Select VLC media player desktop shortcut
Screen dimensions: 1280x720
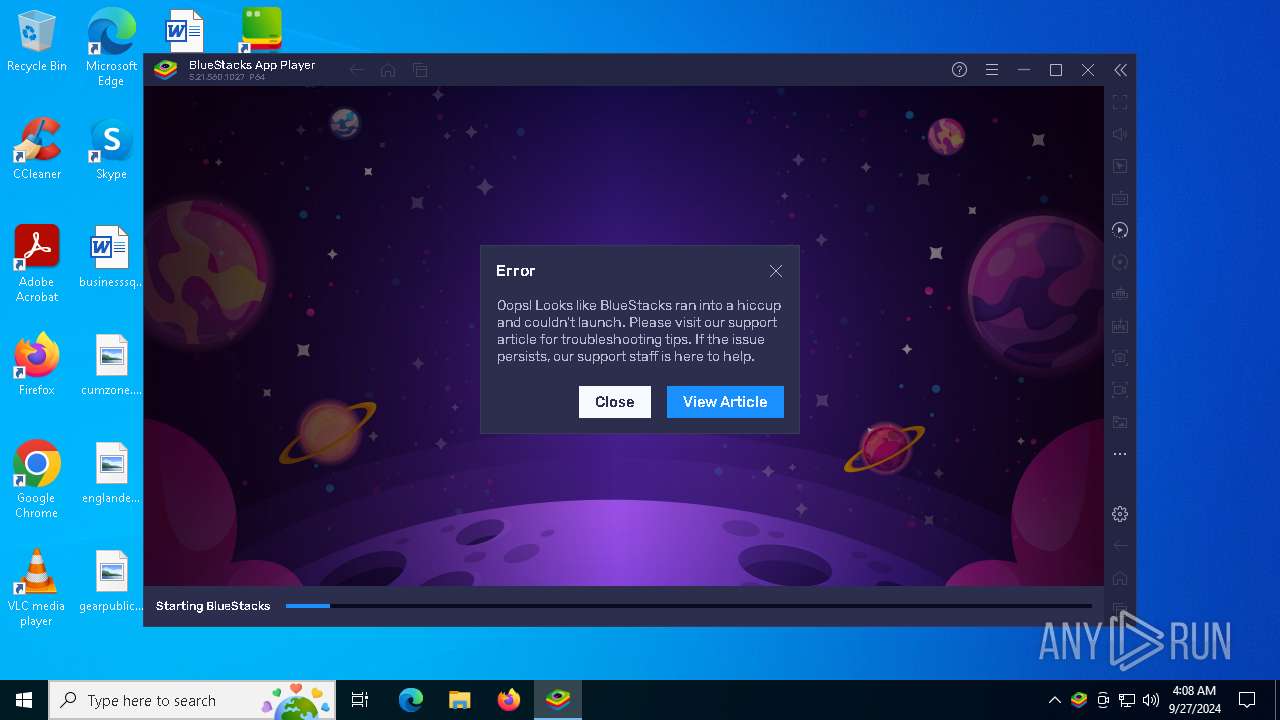pos(37,588)
